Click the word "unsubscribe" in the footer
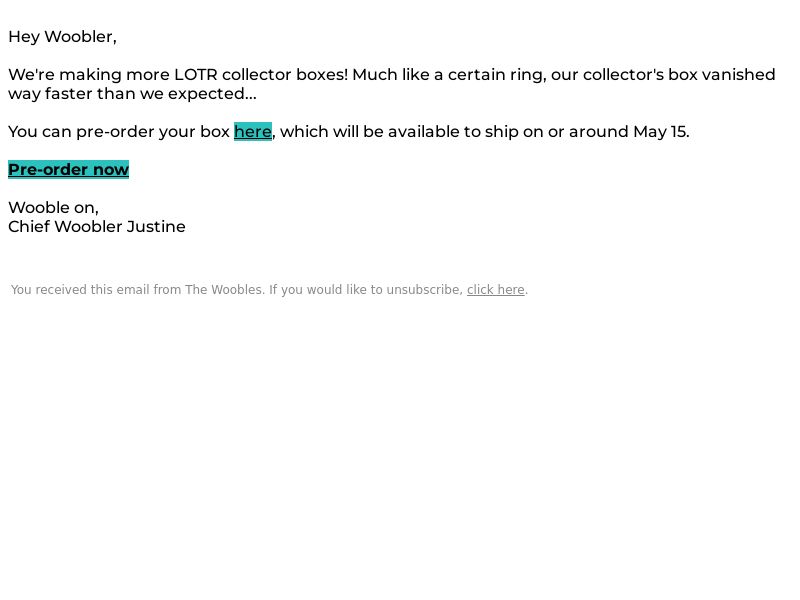The image size is (800, 600). coord(423,290)
